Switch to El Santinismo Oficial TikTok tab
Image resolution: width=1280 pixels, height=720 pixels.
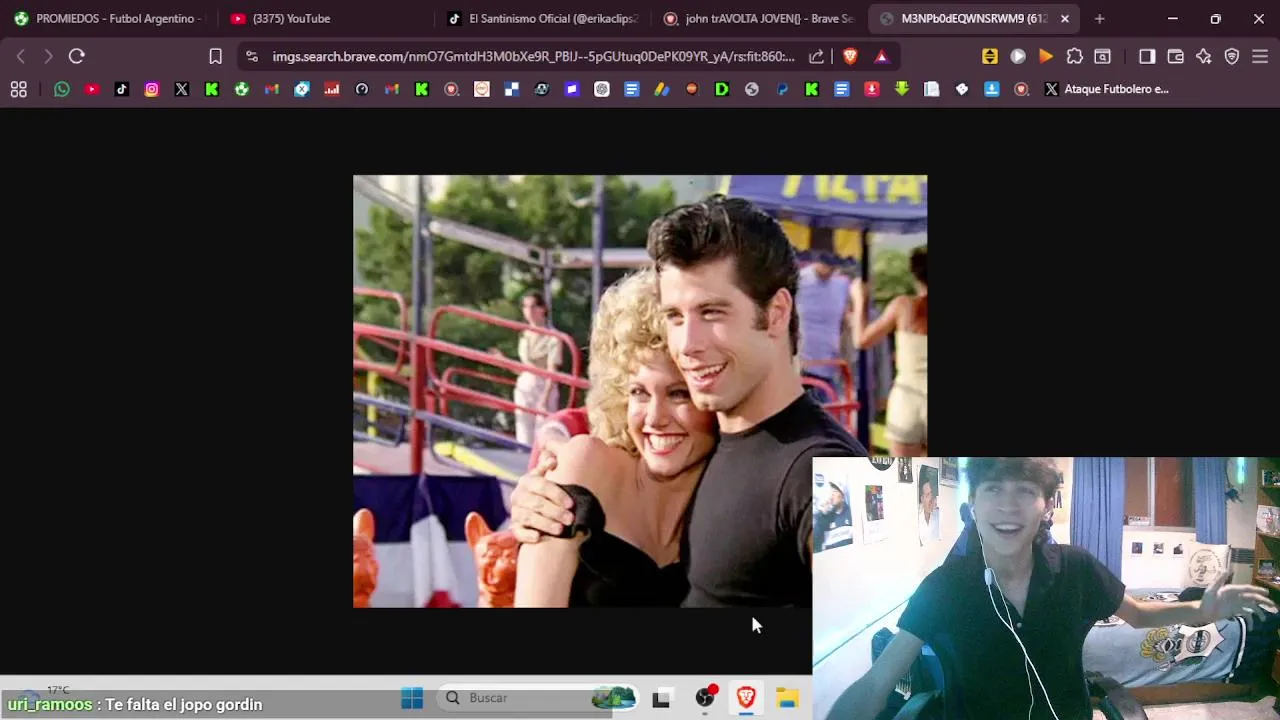pos(541,19)
